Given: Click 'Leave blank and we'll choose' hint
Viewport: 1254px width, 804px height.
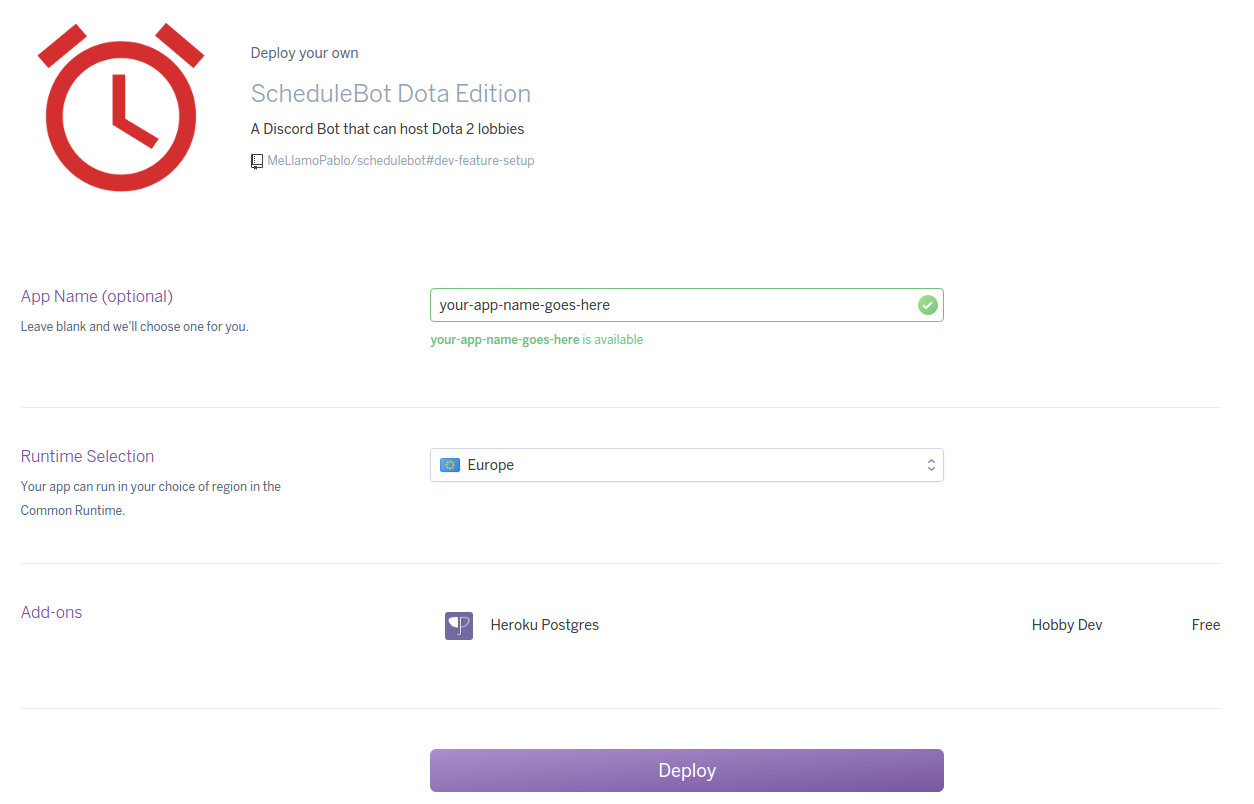Looking at the screenshot, I should 135,327.
